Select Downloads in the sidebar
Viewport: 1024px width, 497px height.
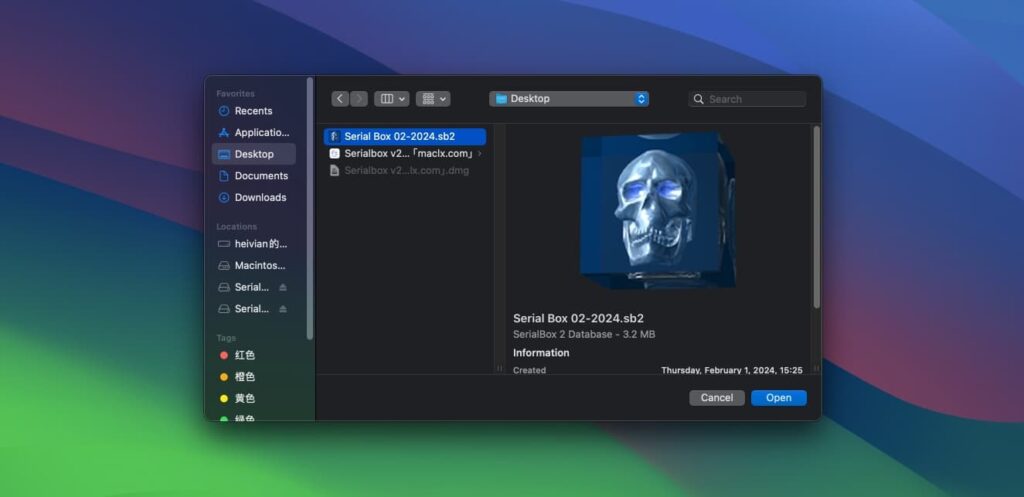coord(253,197)
